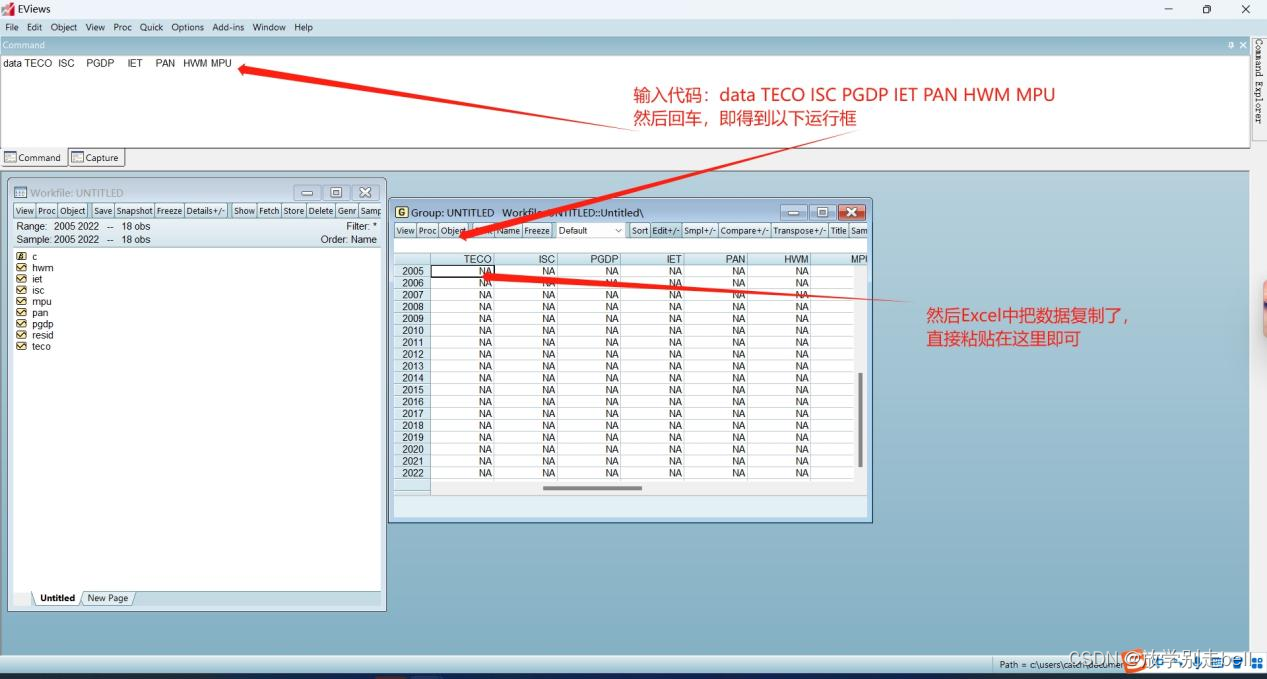
Task: Select the isc series icon
Action: click(21, 290)
